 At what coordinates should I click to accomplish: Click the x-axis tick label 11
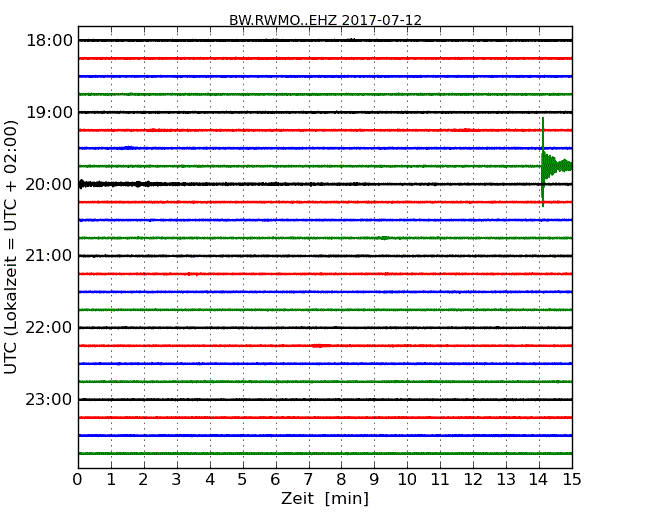click(x=440, y=480)
